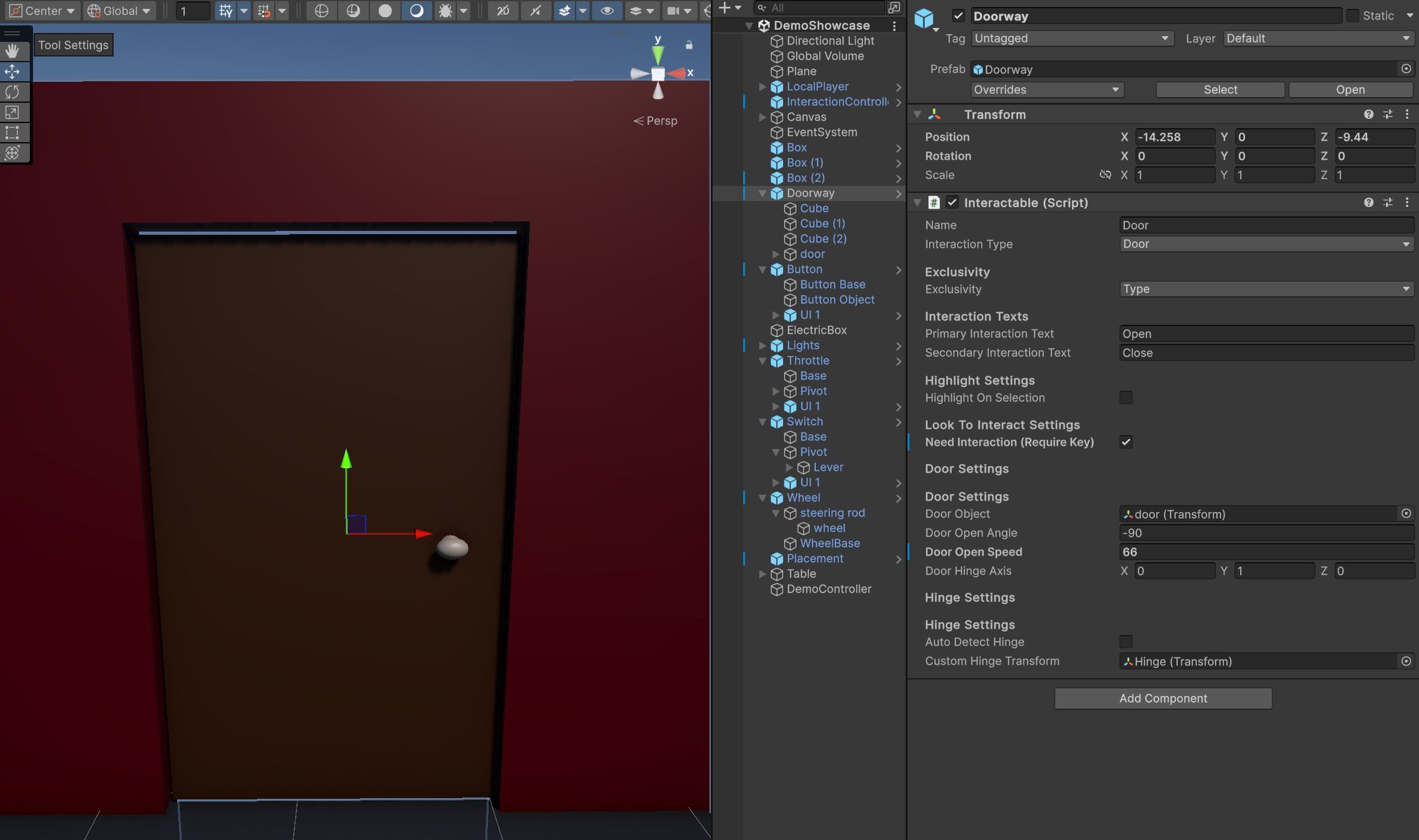Open Interactable script presets icon
The height and width of the screenshot is (840, 1419).
pyautogui.click(x=1388, y=202)
